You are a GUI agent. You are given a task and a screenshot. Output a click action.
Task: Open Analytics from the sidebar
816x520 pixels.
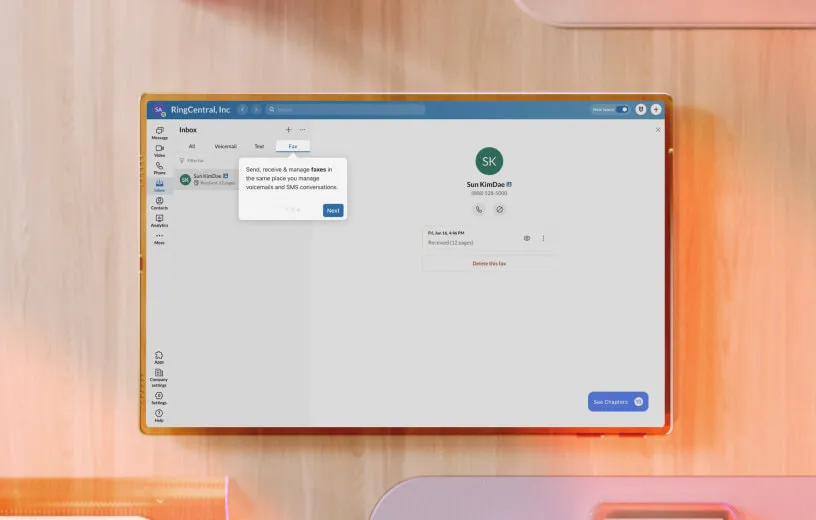pyautogui.click(x=159, y=221)
